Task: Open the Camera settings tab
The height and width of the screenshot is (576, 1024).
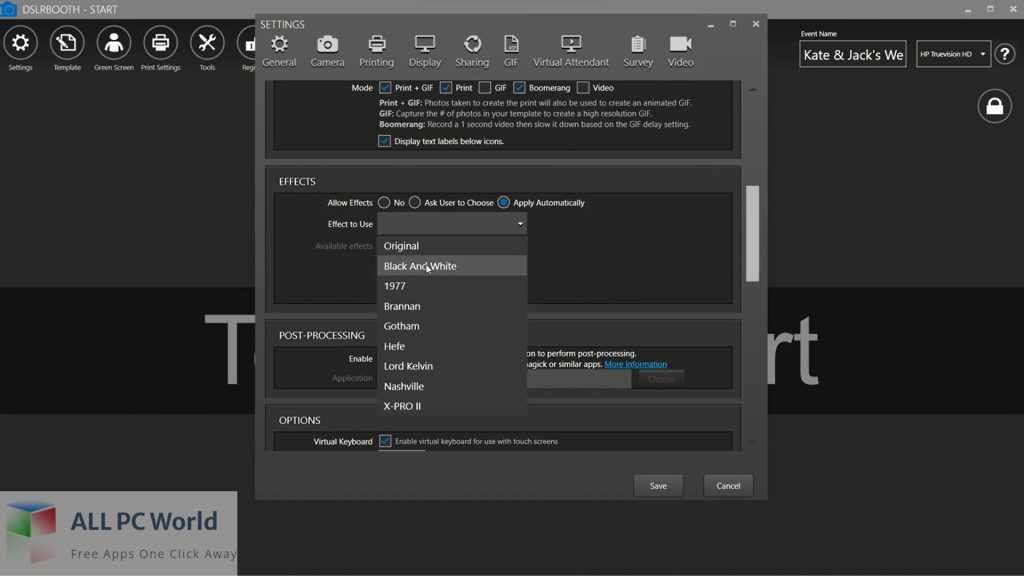Action: coord(327,51)
